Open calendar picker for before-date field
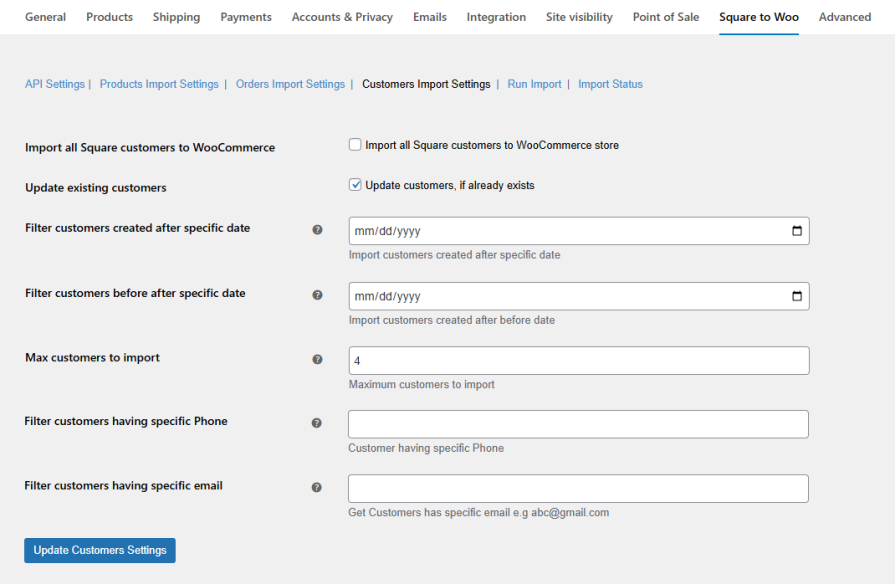Screen dimensions: 895x584 [x=797, y=296]
